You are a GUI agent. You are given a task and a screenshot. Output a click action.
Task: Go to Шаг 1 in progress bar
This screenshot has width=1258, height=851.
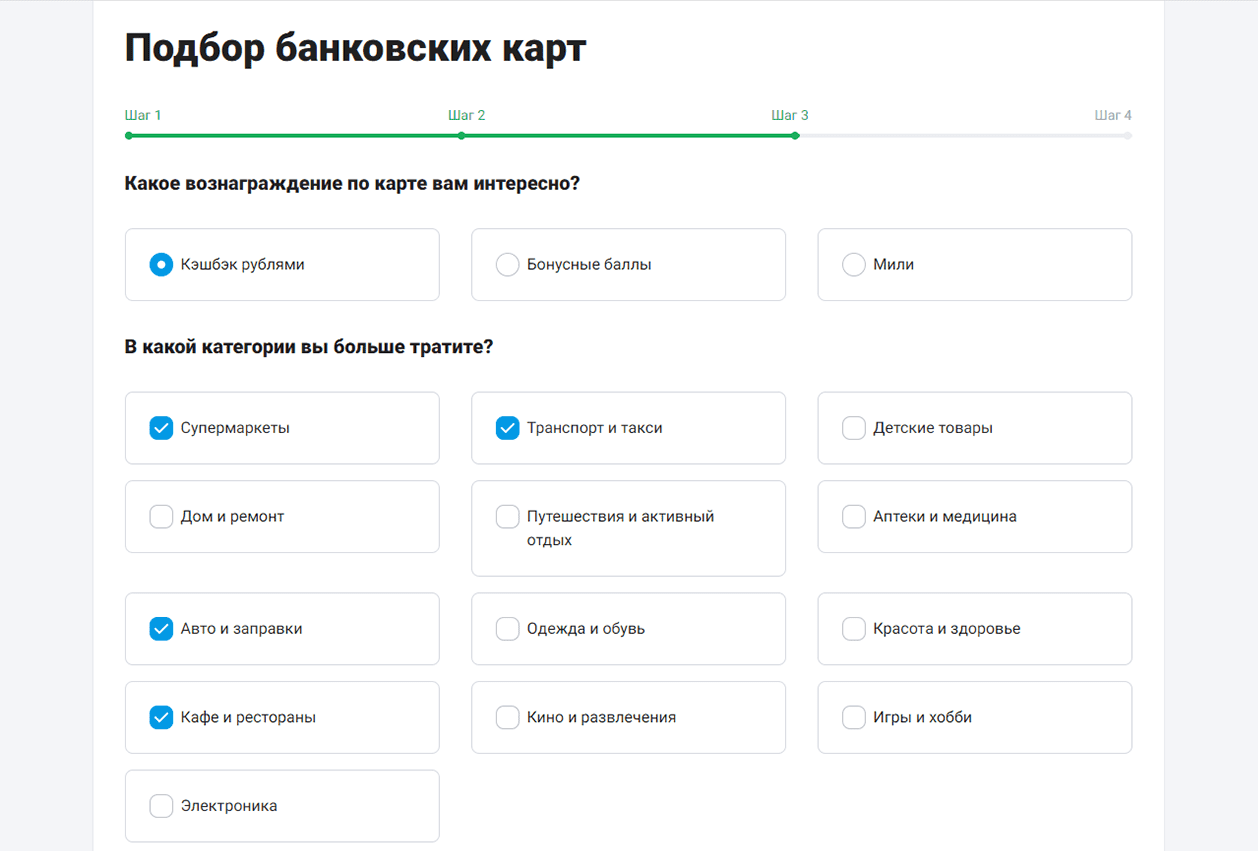(143, 115)
